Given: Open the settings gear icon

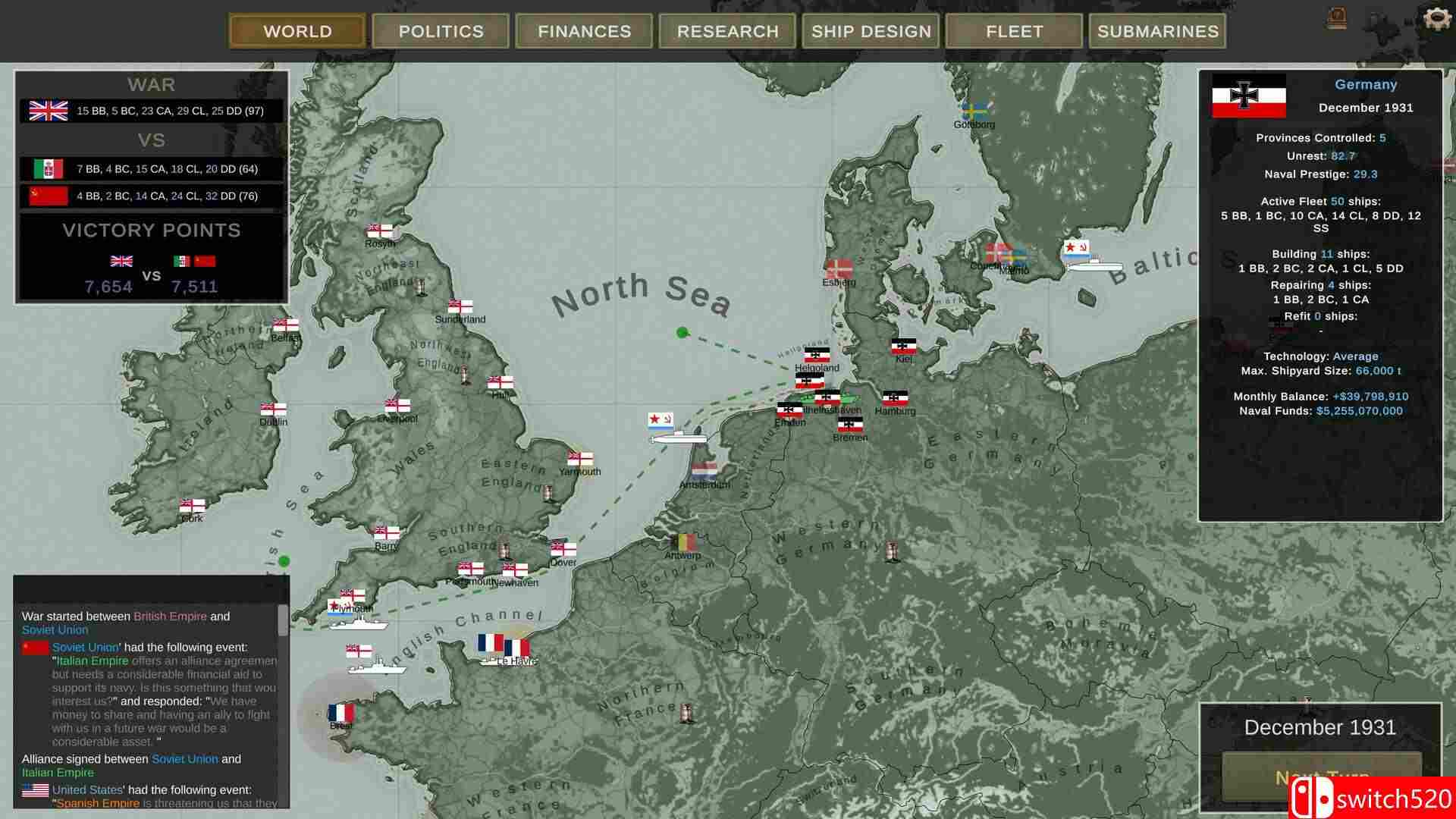Looking at the screenshot, I should pos(1436,18).
